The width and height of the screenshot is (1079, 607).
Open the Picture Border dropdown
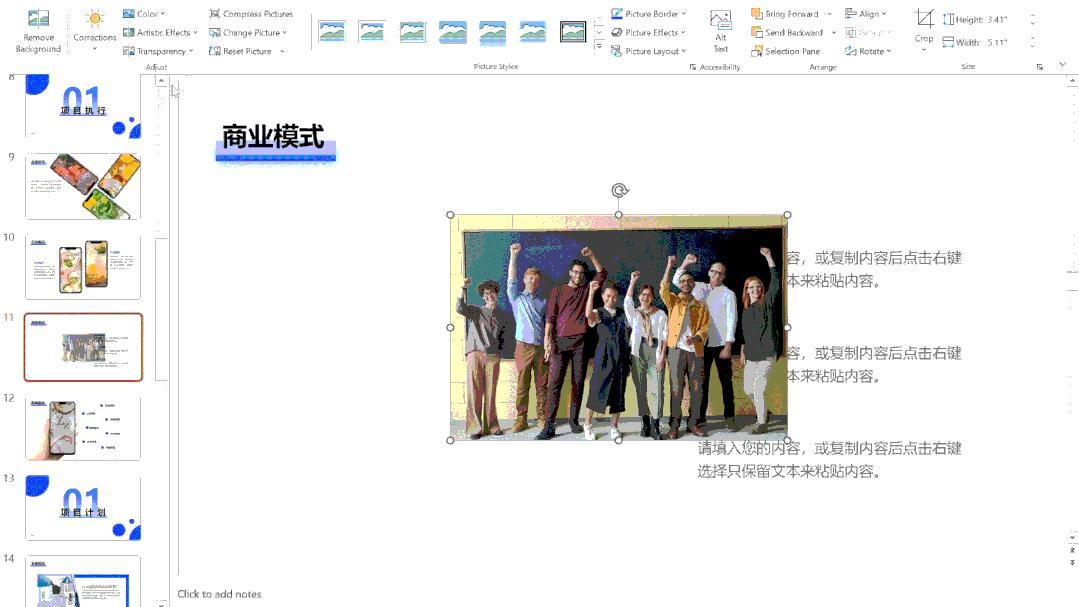coord(649,13)
